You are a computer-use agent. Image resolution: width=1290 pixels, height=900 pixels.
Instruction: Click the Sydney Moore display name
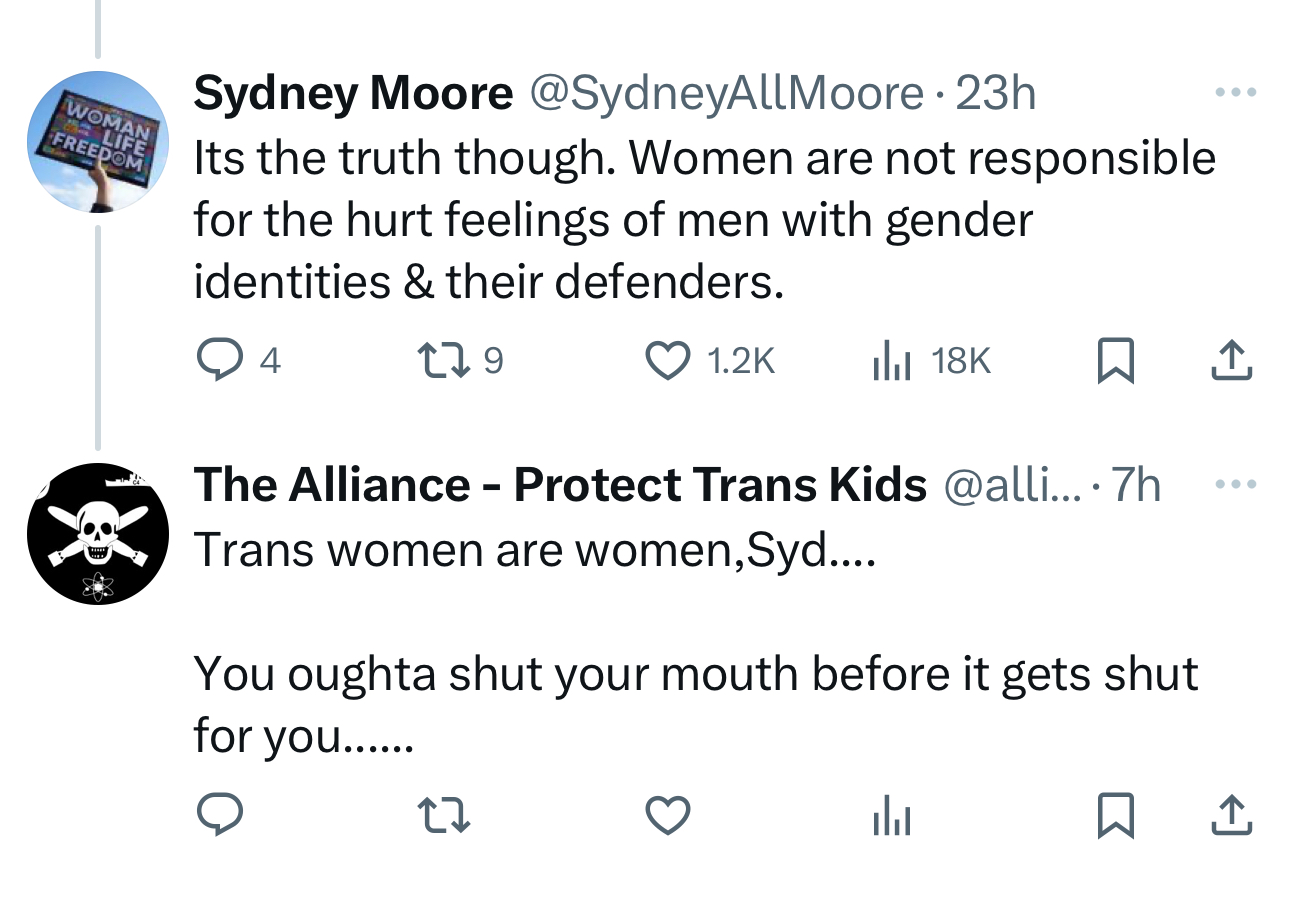[x=353, y=94]
